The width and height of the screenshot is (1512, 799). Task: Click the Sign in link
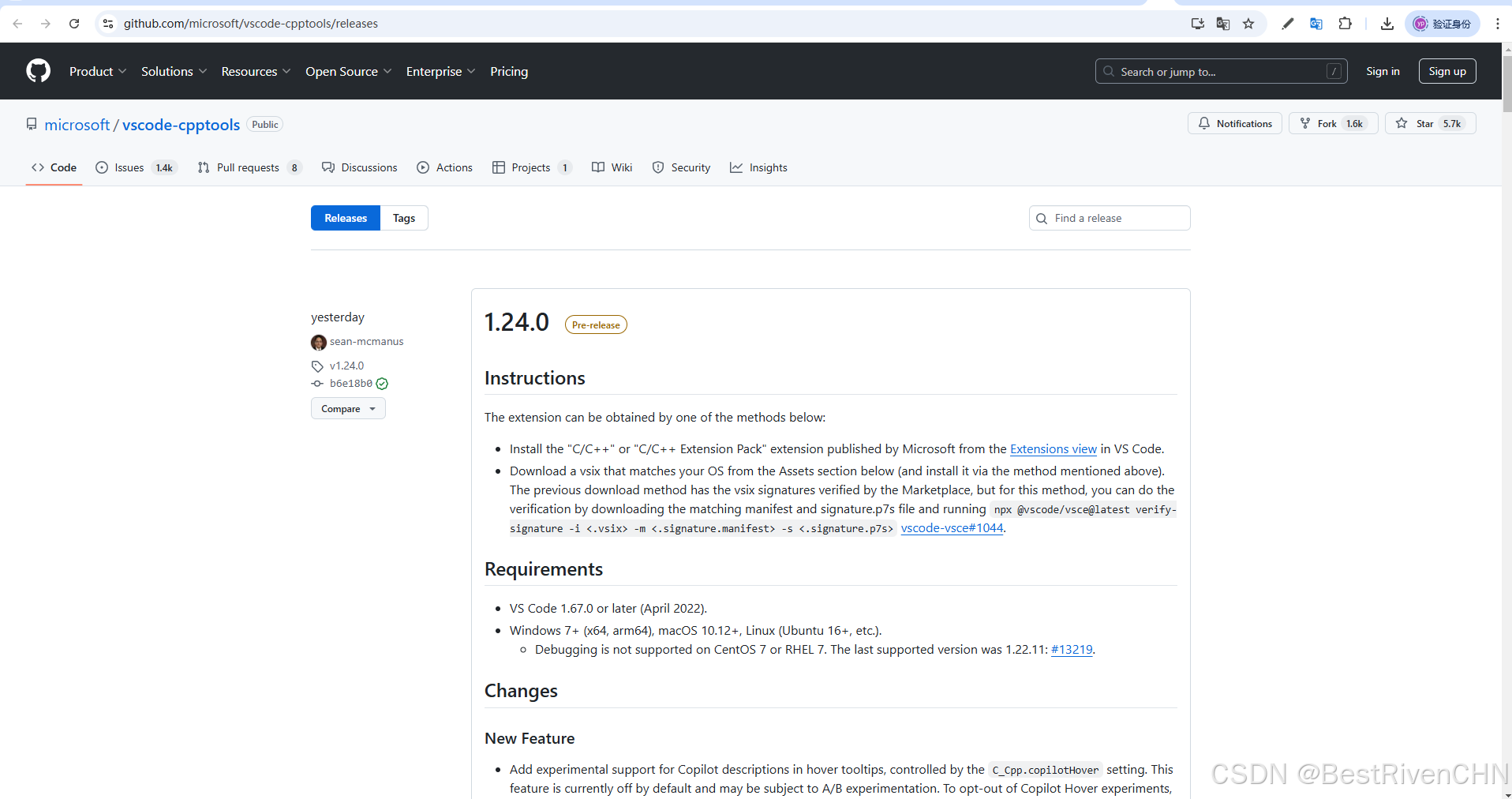tap(1383, 71)
